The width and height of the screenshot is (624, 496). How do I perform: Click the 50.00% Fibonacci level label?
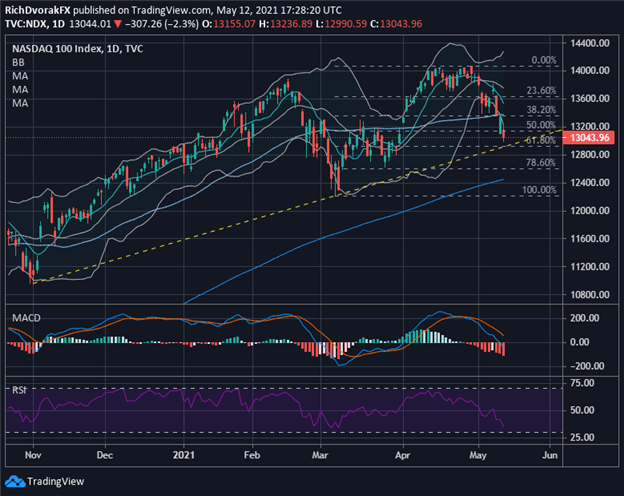(541, 125)
